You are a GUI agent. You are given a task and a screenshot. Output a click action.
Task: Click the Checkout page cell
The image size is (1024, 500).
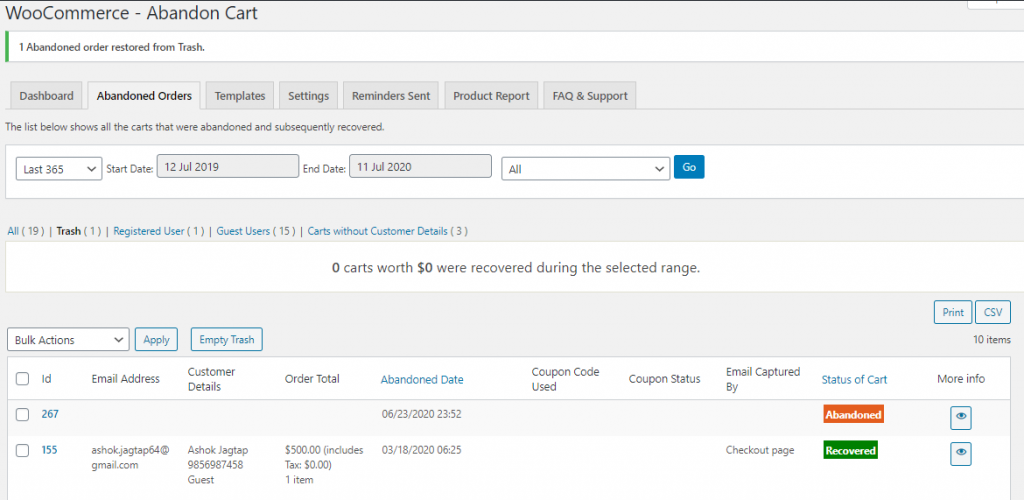pos(760,450)
